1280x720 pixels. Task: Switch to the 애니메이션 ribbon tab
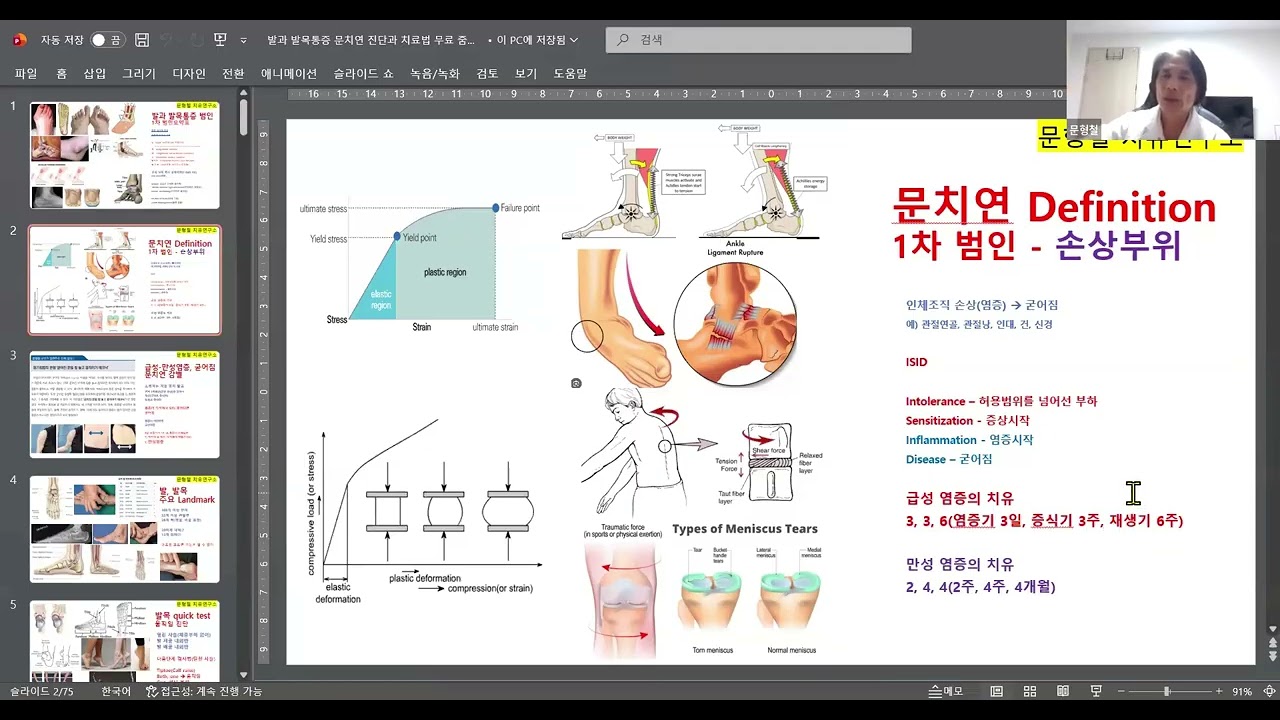coord(289,74)
